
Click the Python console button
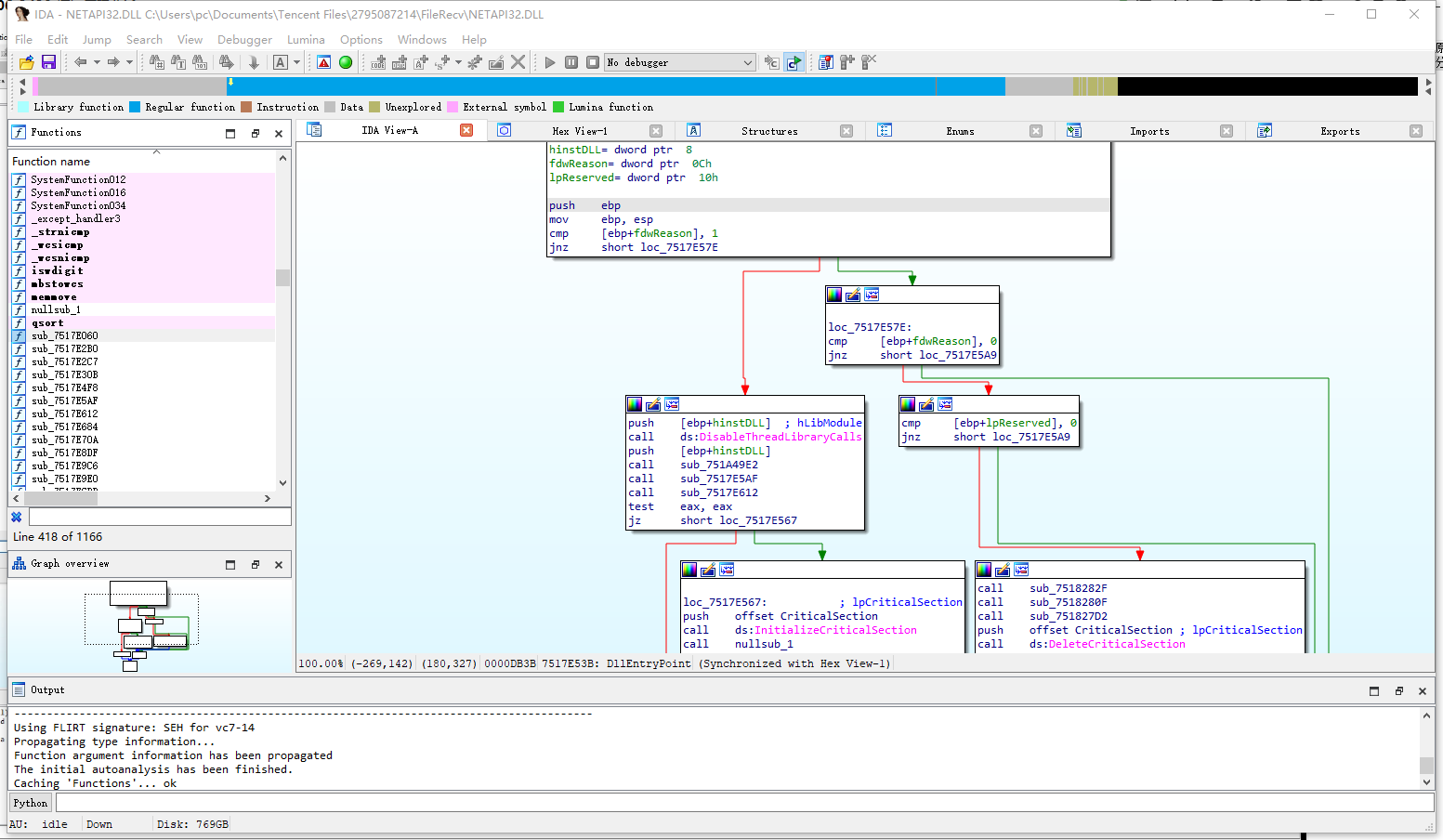click(30, 803)
